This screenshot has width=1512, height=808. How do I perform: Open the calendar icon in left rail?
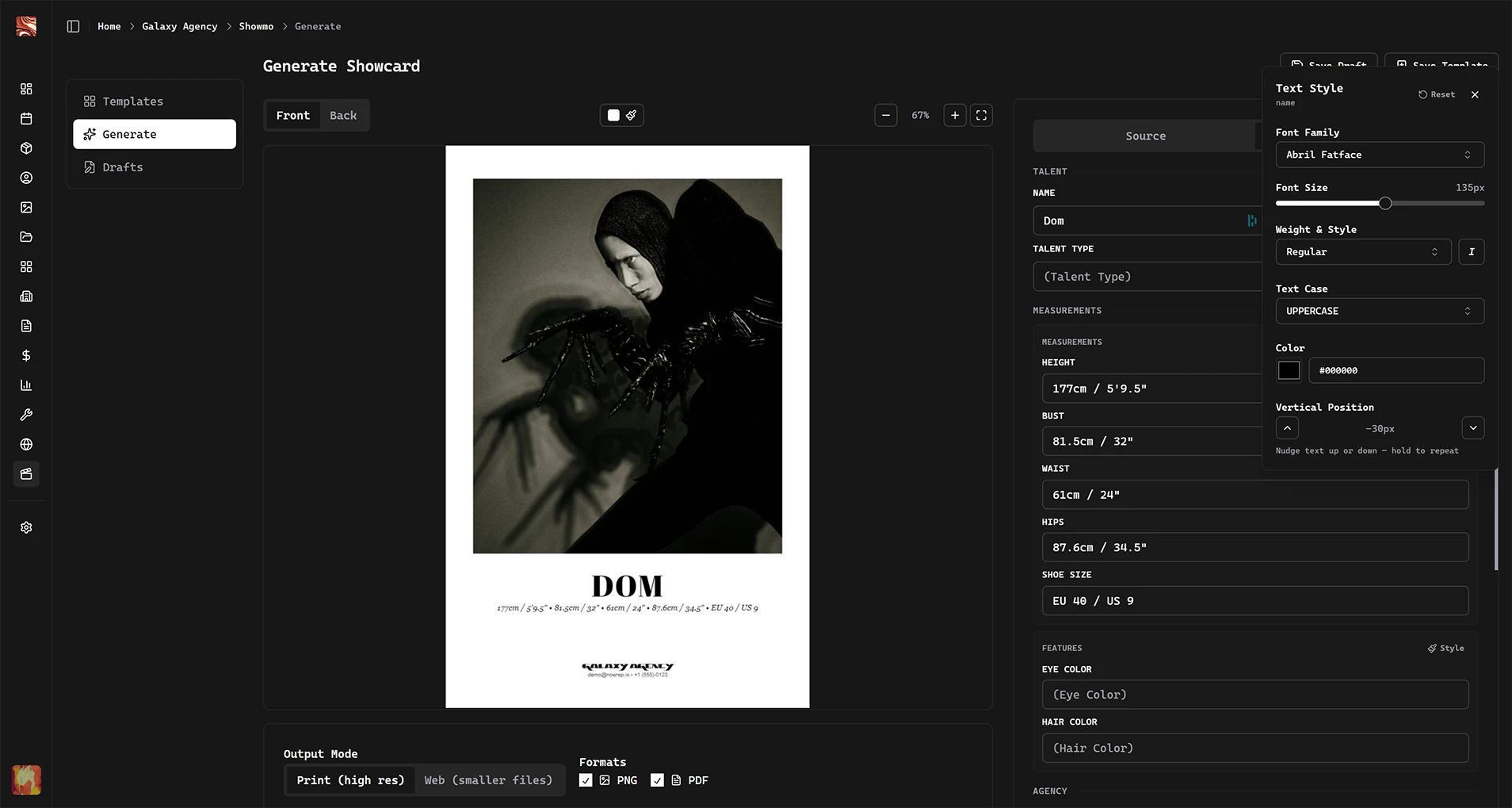click(26, 119)
